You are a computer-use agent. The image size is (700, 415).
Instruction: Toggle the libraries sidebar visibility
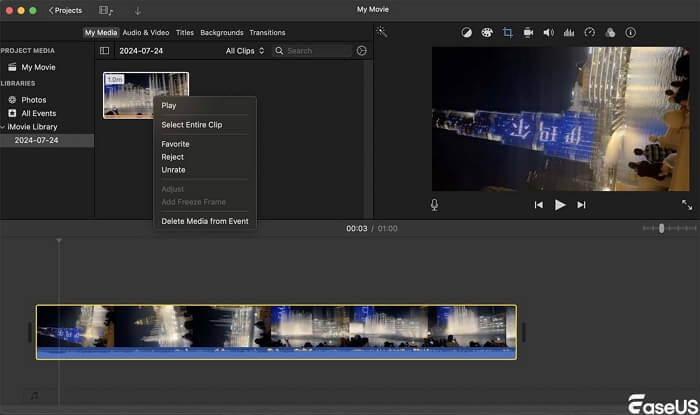point(104,50)
